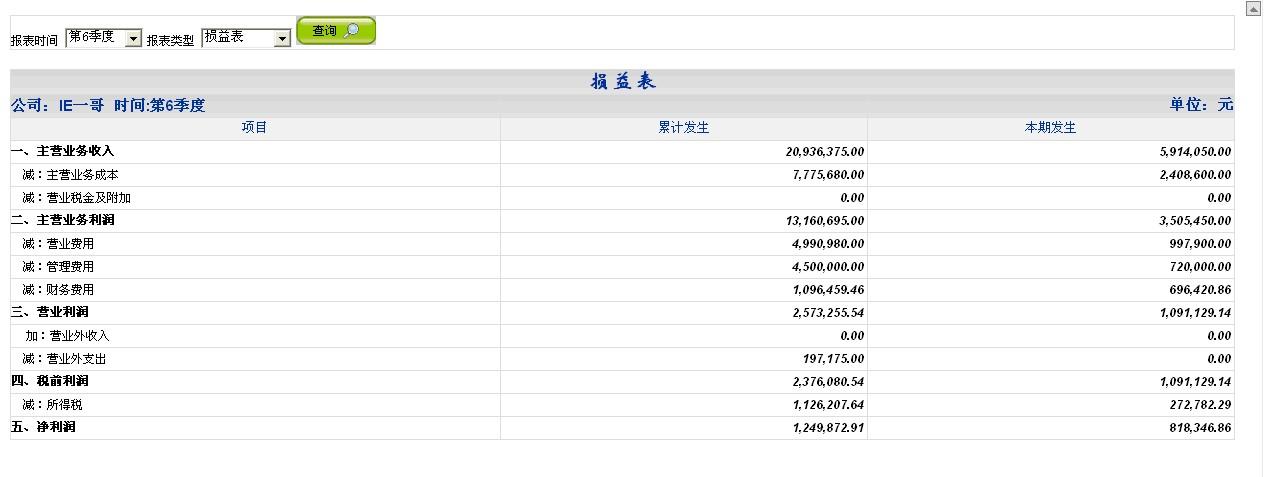The height and width of the screenshot is (477, 1267).
Task: Click the value 3,505,450.00
Action: pyautogui.click(x=1195, y=221)
